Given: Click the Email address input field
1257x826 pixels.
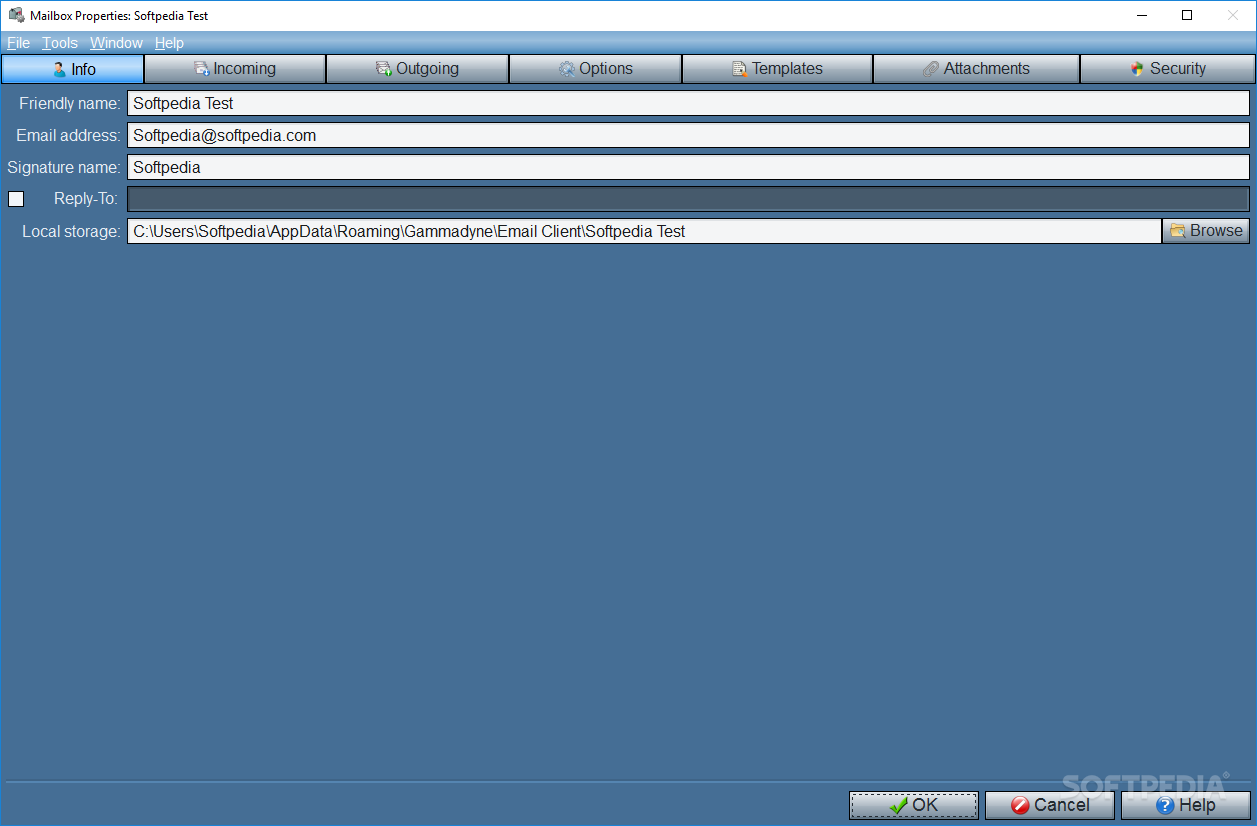Looking at the screenshot, I should coord(688,135).
